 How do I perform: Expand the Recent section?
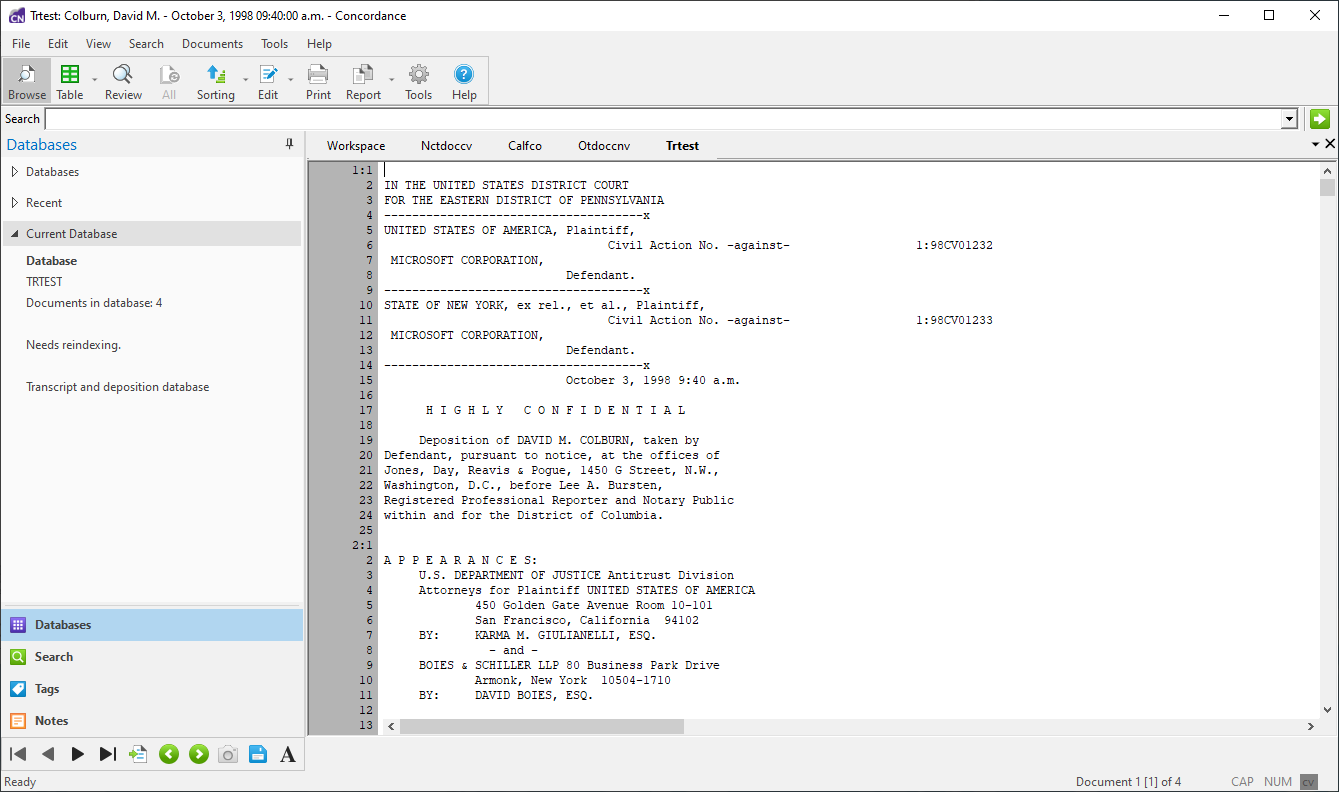pyautogui.click(x=15, y=203)
